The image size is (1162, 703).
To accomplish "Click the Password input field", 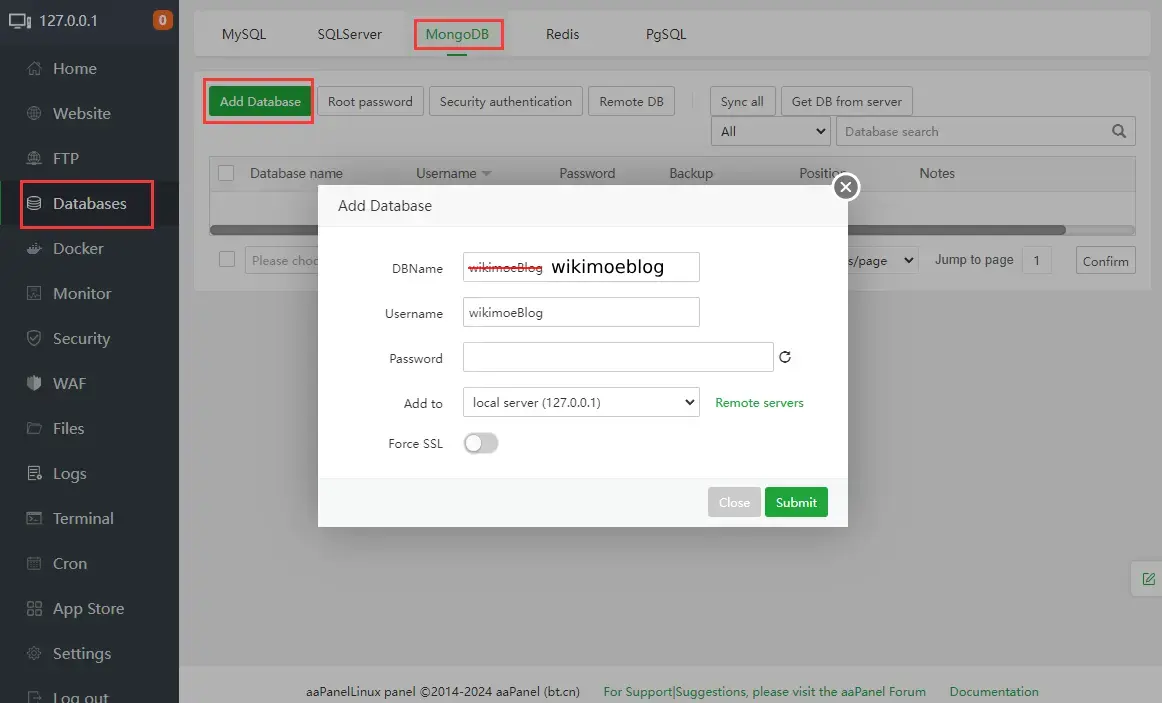I will 617,357.
